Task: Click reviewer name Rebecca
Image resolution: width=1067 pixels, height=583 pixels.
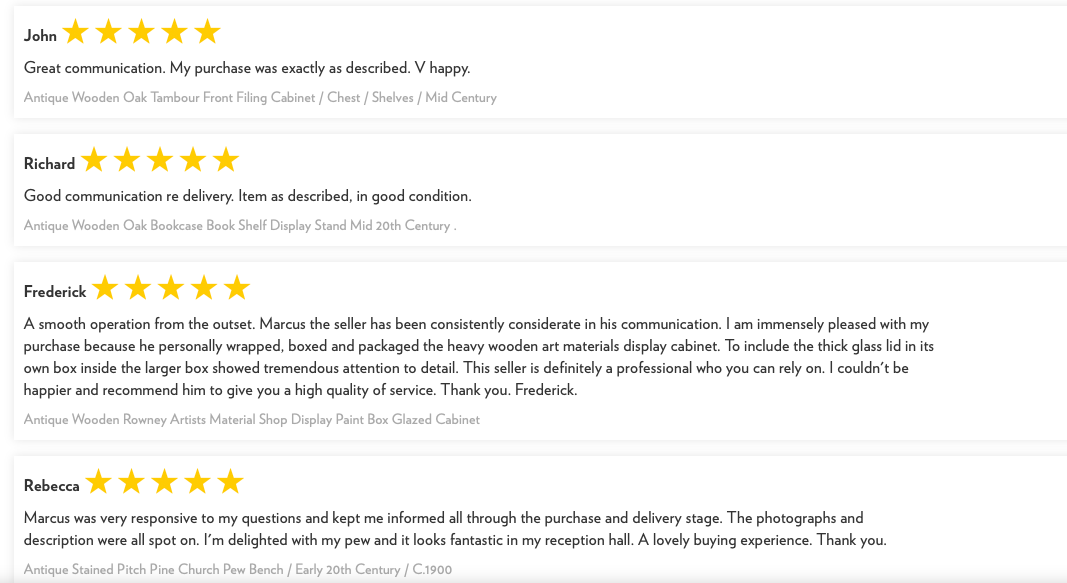Action: [x=52, y=485]
